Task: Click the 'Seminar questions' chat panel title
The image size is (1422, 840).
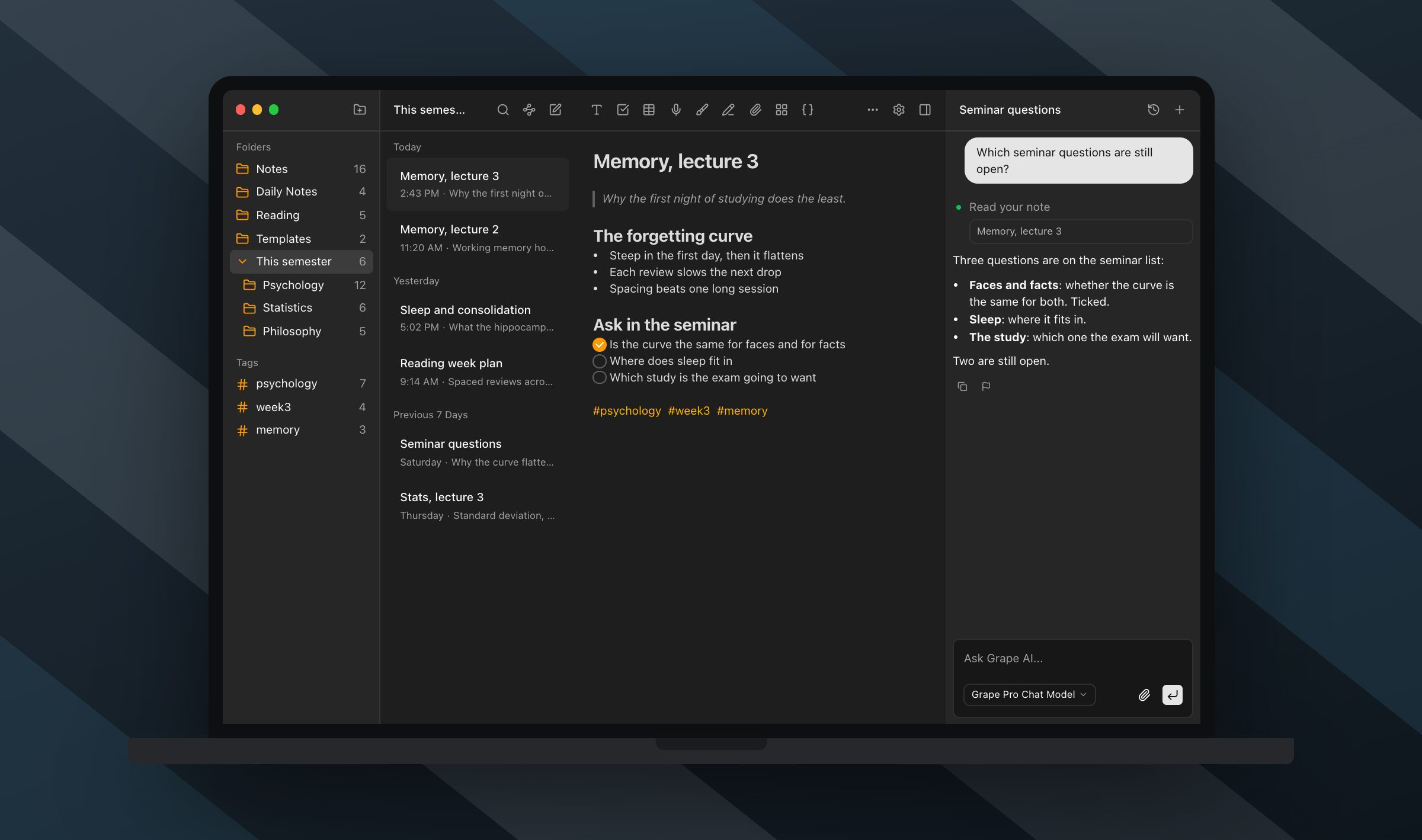Action: 1010,110
